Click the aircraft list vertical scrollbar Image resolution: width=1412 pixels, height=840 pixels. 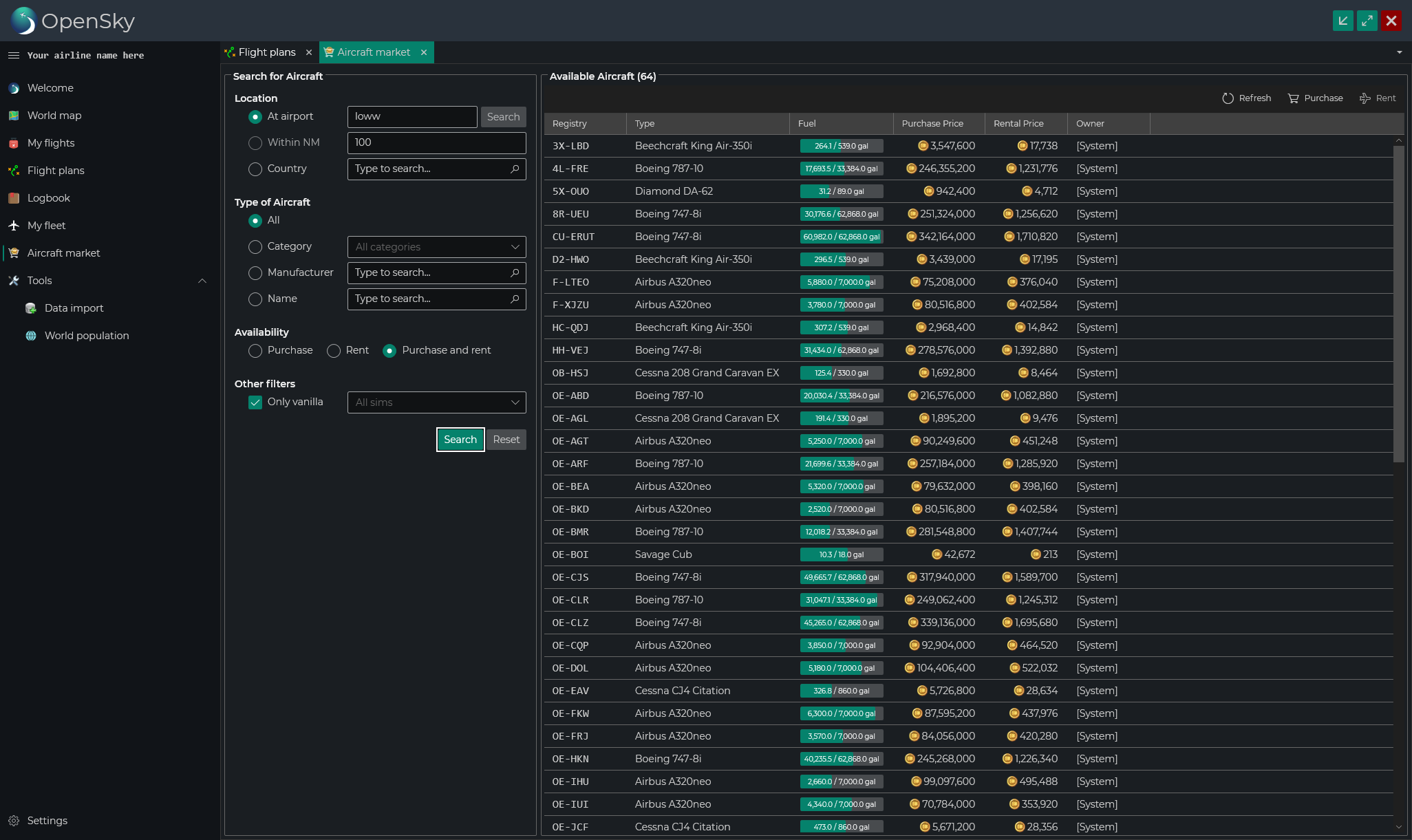pos(1398,303)
